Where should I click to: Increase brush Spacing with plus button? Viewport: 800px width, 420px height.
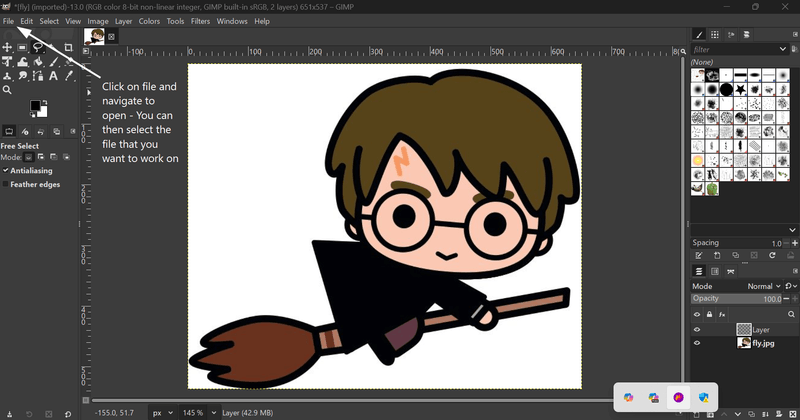click(x=795, y=243)
